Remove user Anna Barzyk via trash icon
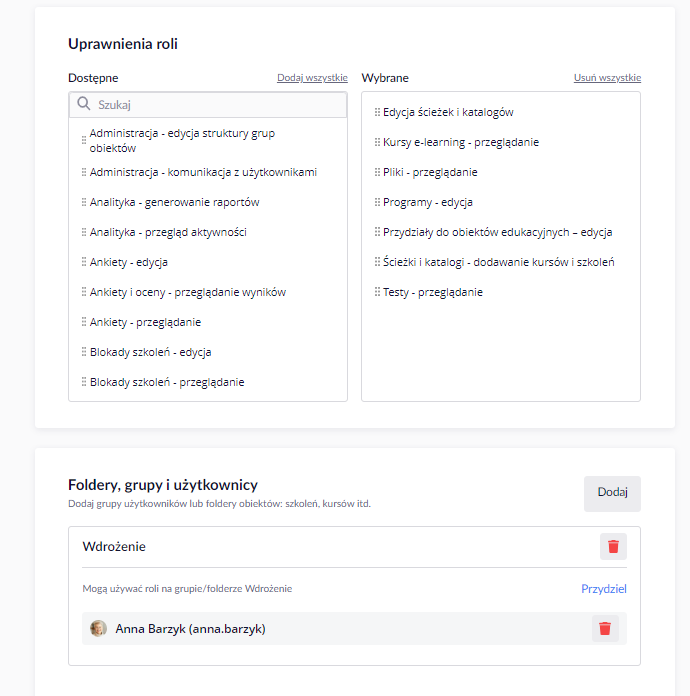This screenshot has width=690, height=696. (605, 629)
